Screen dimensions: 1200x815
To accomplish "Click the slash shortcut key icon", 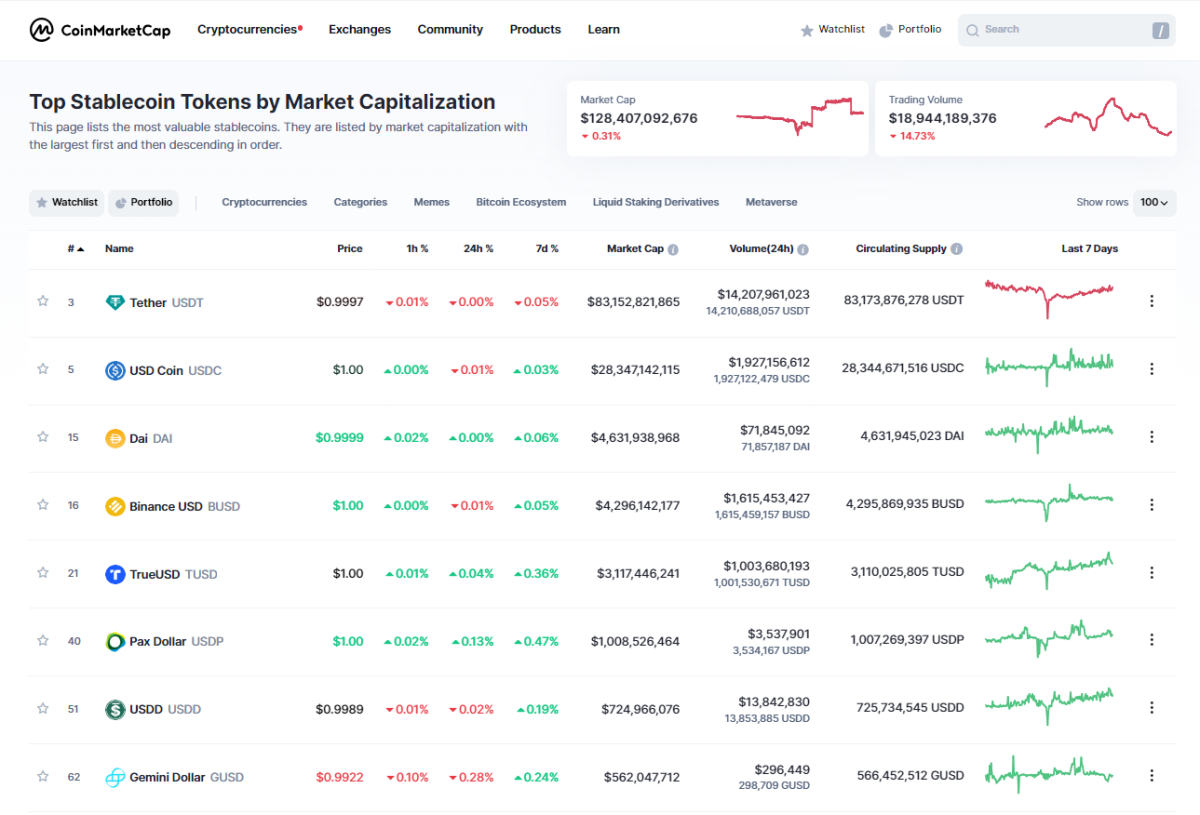I will [x=1160, y=31].
